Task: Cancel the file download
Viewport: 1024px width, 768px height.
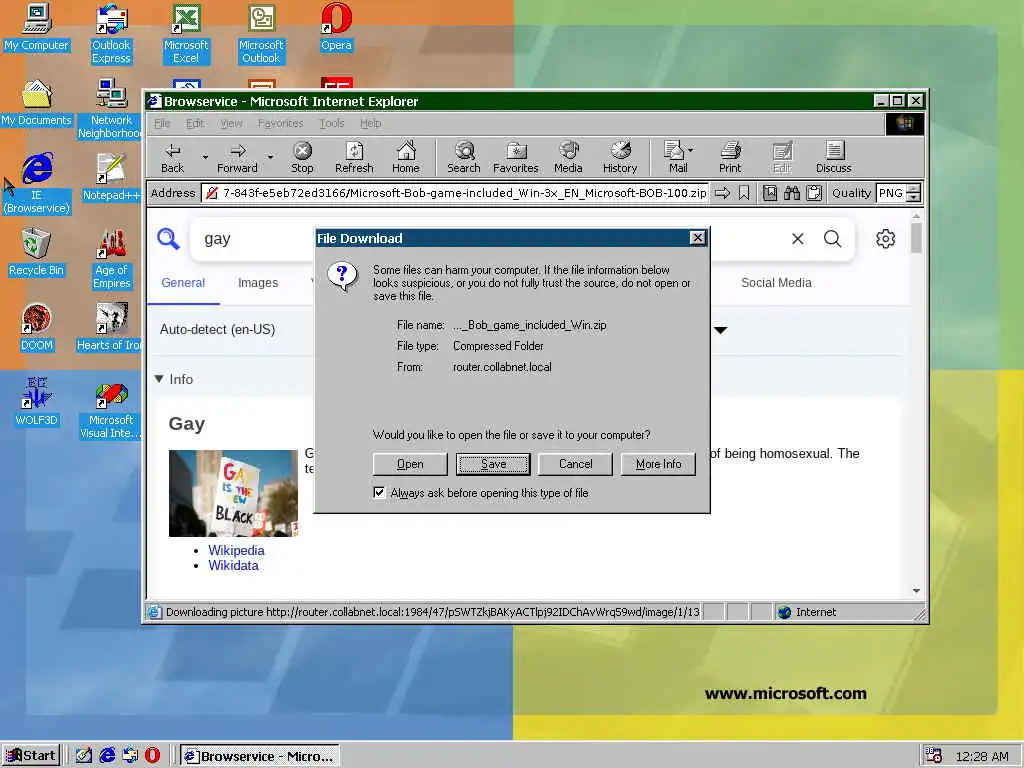Action: pos(575,464)
